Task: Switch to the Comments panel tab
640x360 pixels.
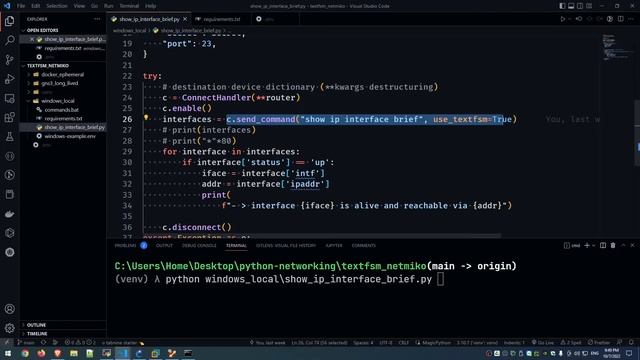Action: pyautogui.click(x=363, y=245)
